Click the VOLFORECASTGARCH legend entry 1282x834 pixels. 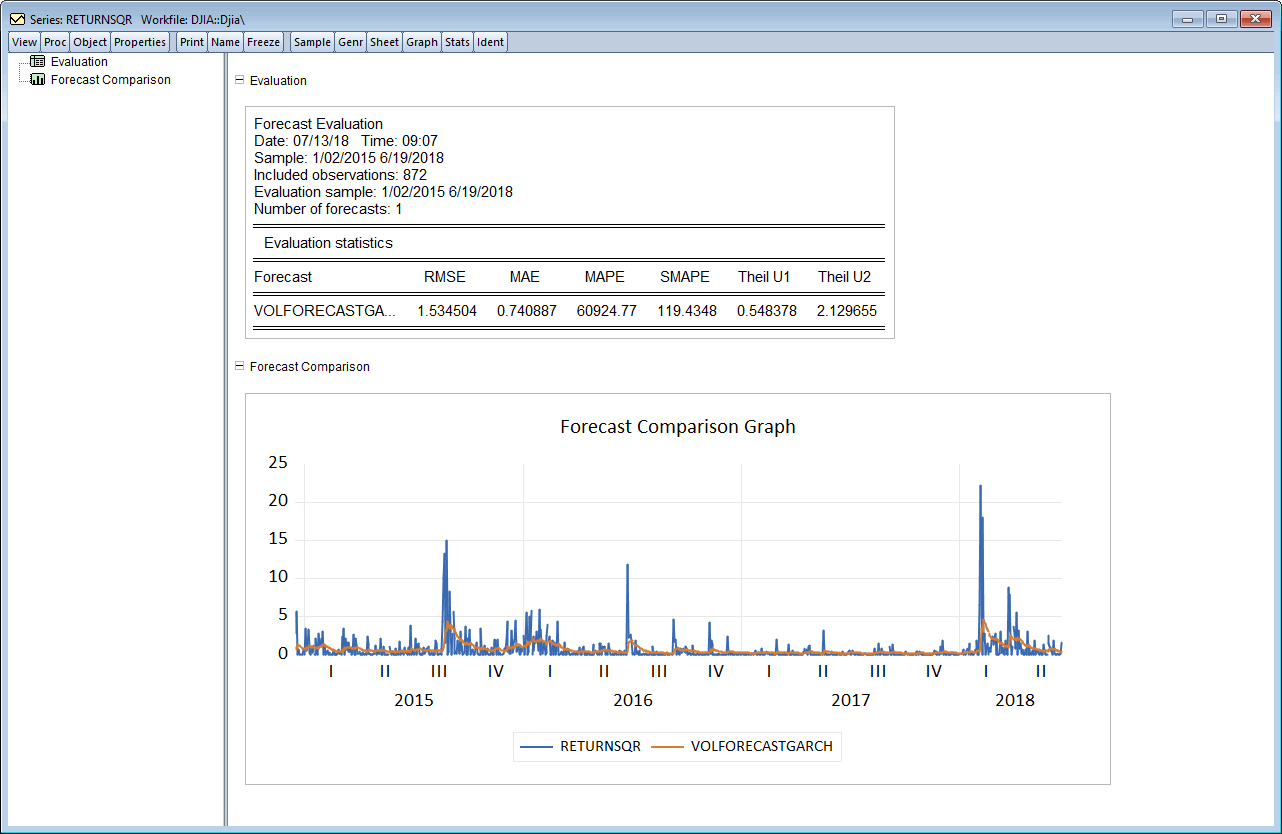[743, 746]
